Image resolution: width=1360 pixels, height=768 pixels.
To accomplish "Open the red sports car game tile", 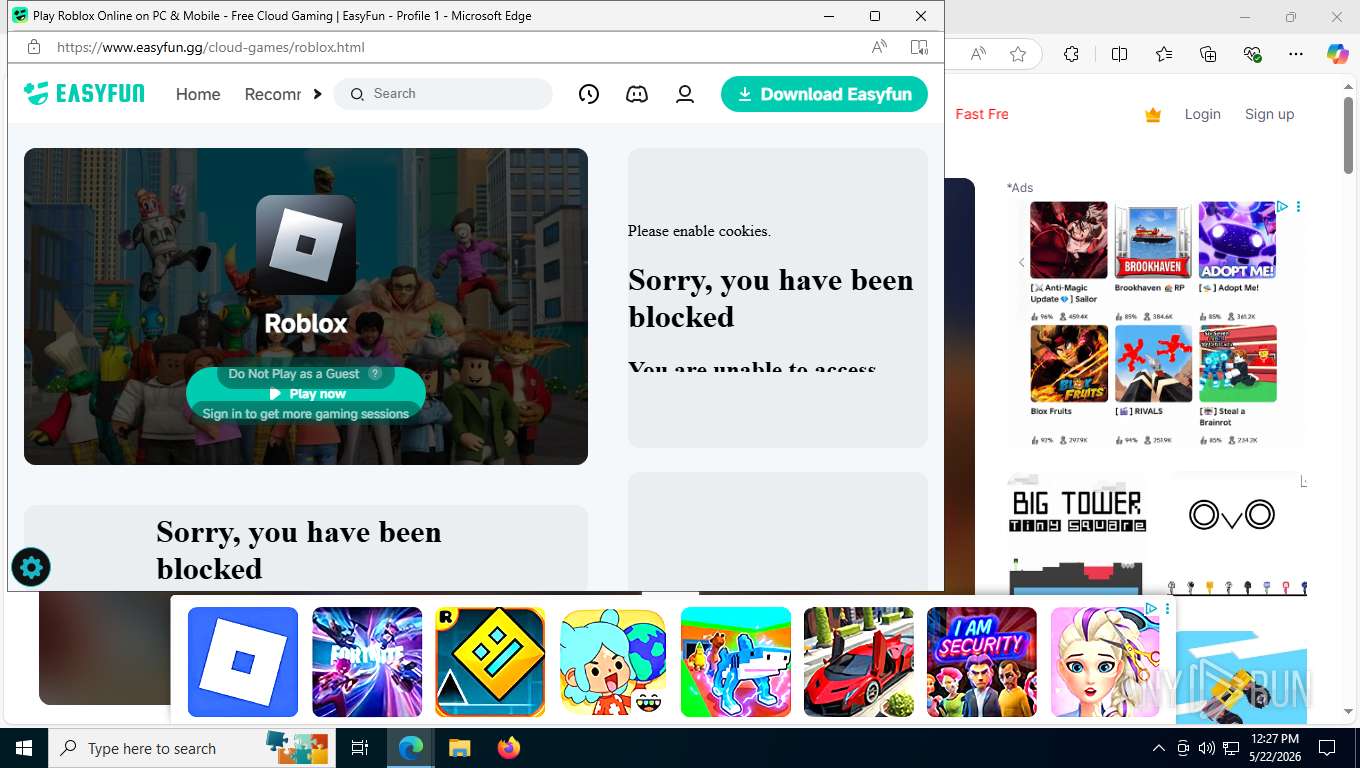I will (x=859, y=662).
